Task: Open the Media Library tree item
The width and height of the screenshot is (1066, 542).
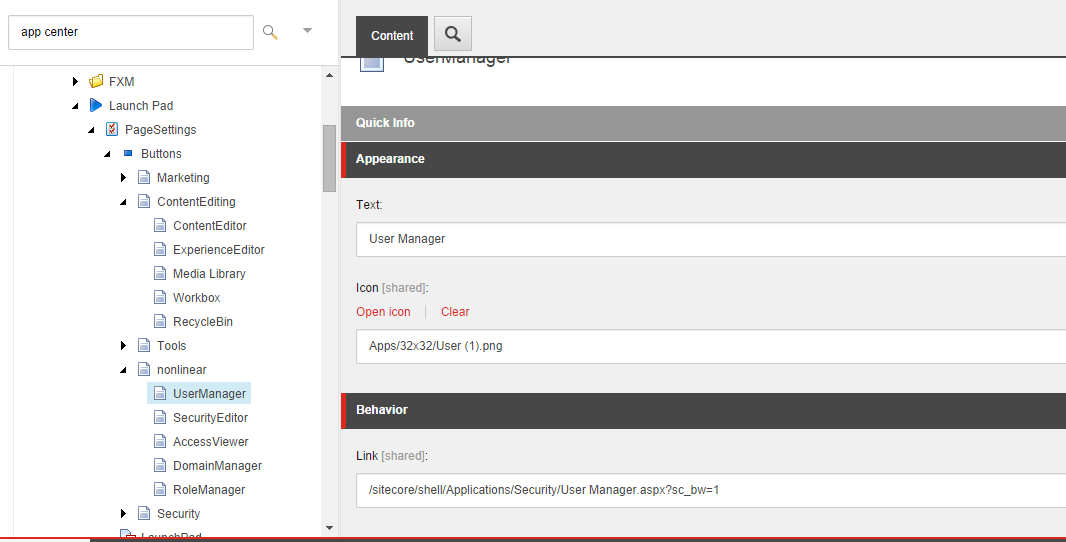Action: pos(209,273)
